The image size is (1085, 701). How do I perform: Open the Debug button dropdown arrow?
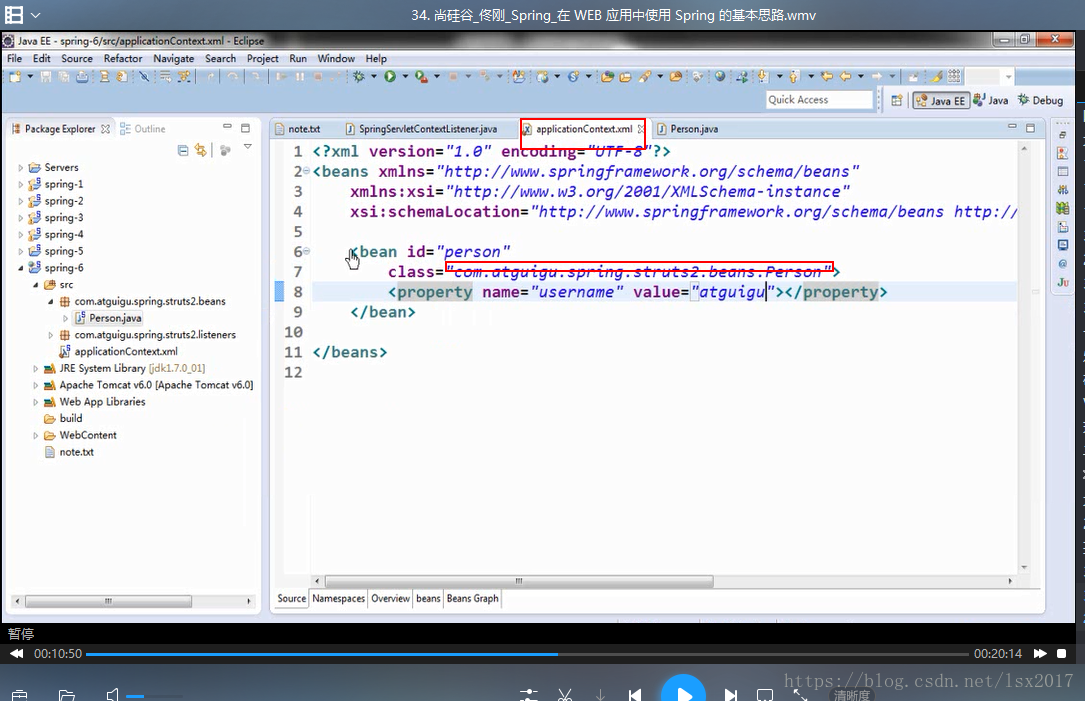coord(373,76)
